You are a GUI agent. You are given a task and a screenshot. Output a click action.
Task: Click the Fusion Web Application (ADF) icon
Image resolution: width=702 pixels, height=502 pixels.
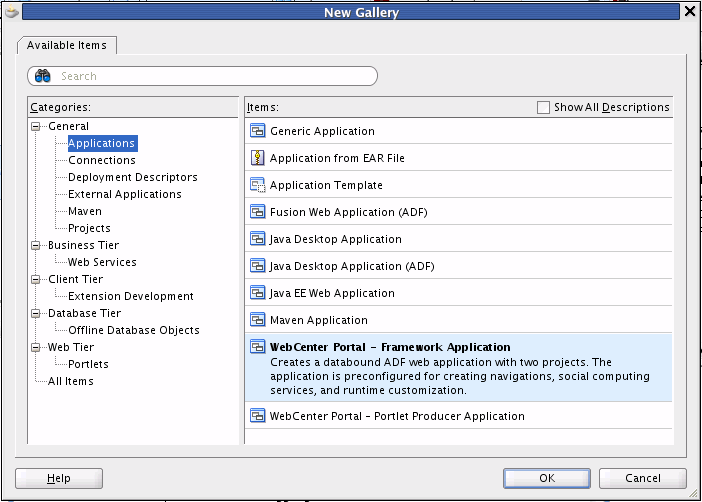[x=257, y=212]
